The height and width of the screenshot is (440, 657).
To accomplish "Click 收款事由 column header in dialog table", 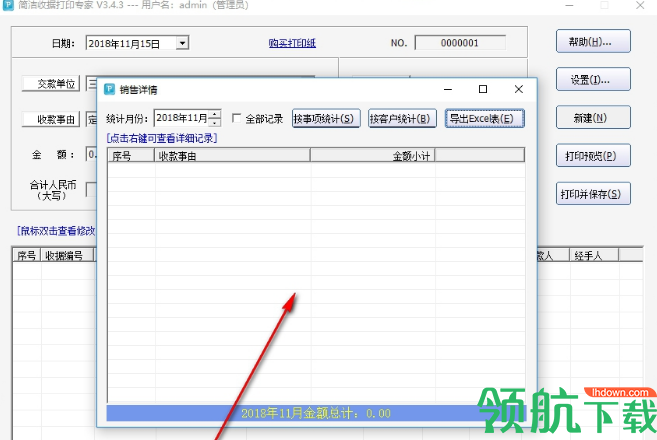I will 233,156.
